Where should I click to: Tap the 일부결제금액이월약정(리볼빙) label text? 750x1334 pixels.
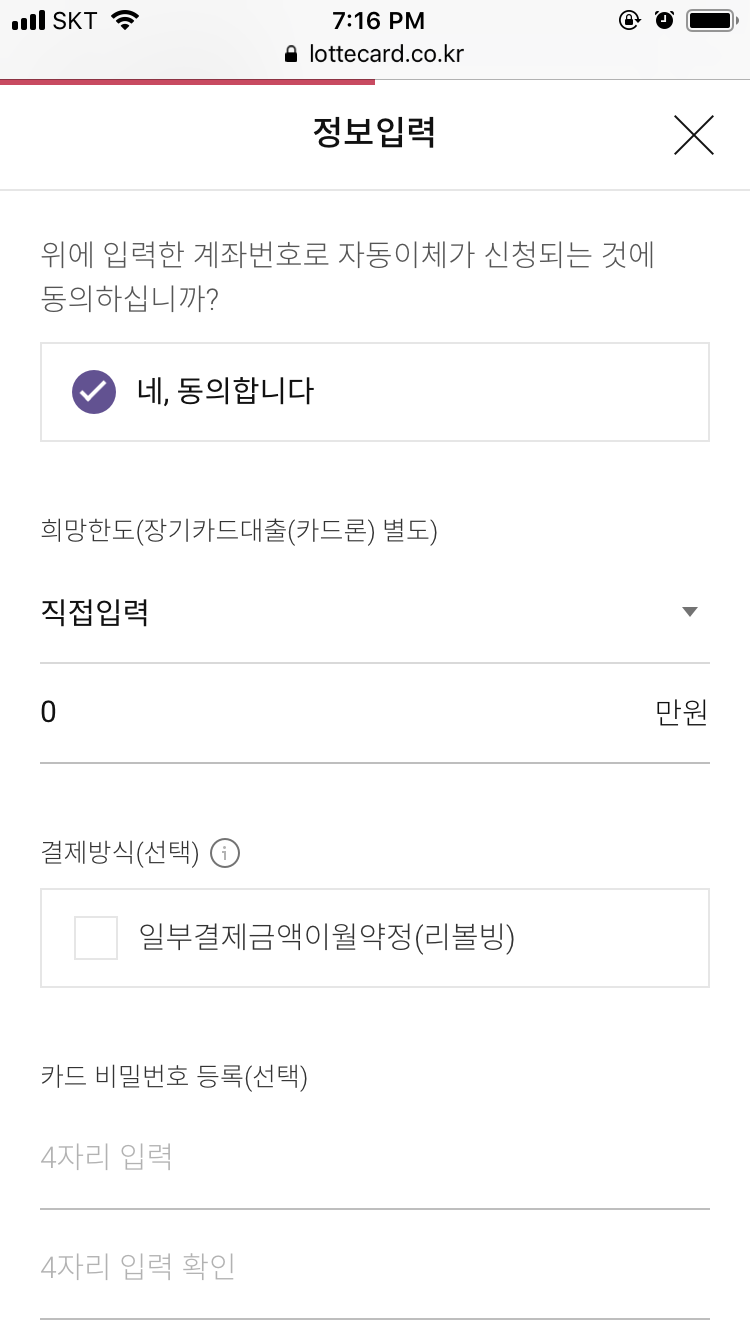(326, 938)
